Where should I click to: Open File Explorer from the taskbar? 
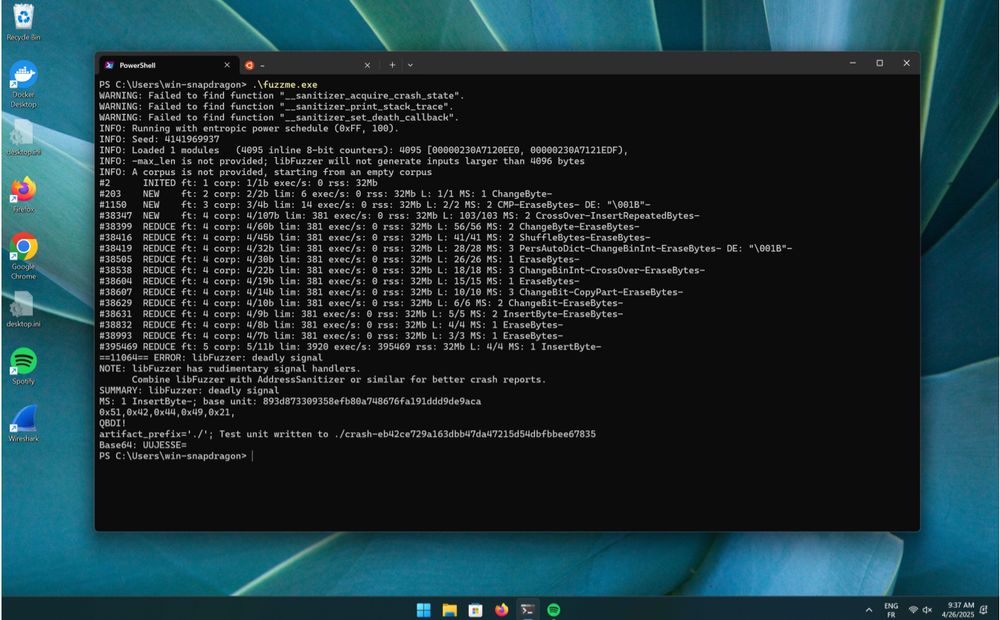tap(450, 610)
